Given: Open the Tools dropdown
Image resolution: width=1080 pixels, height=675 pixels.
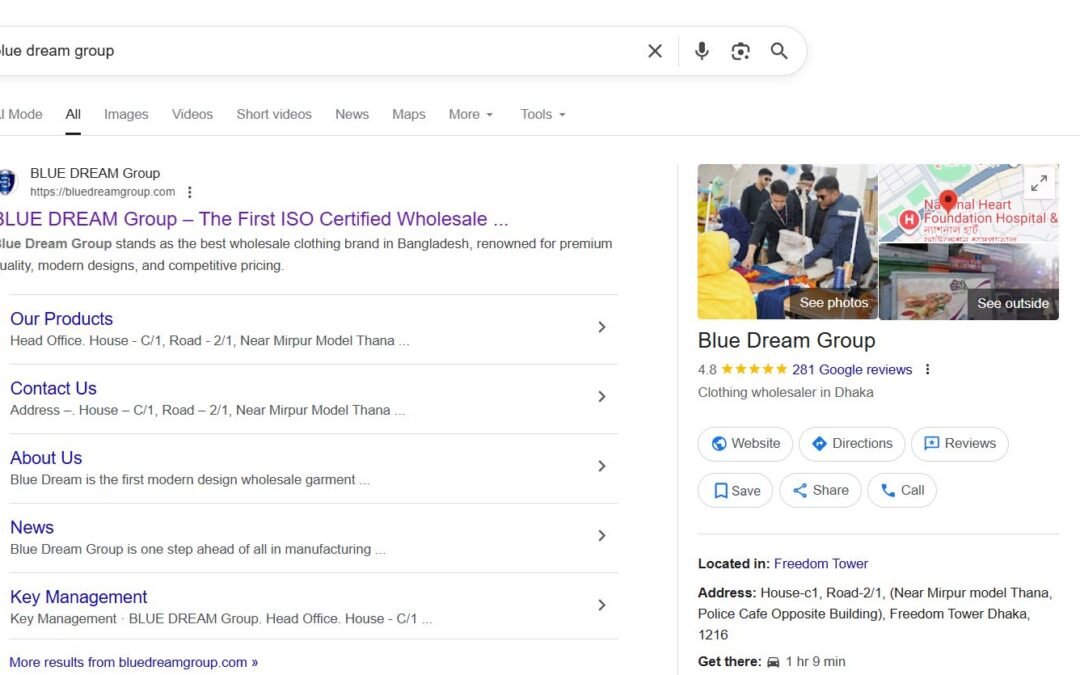Looking at the screenshot, I should (541, 114).
